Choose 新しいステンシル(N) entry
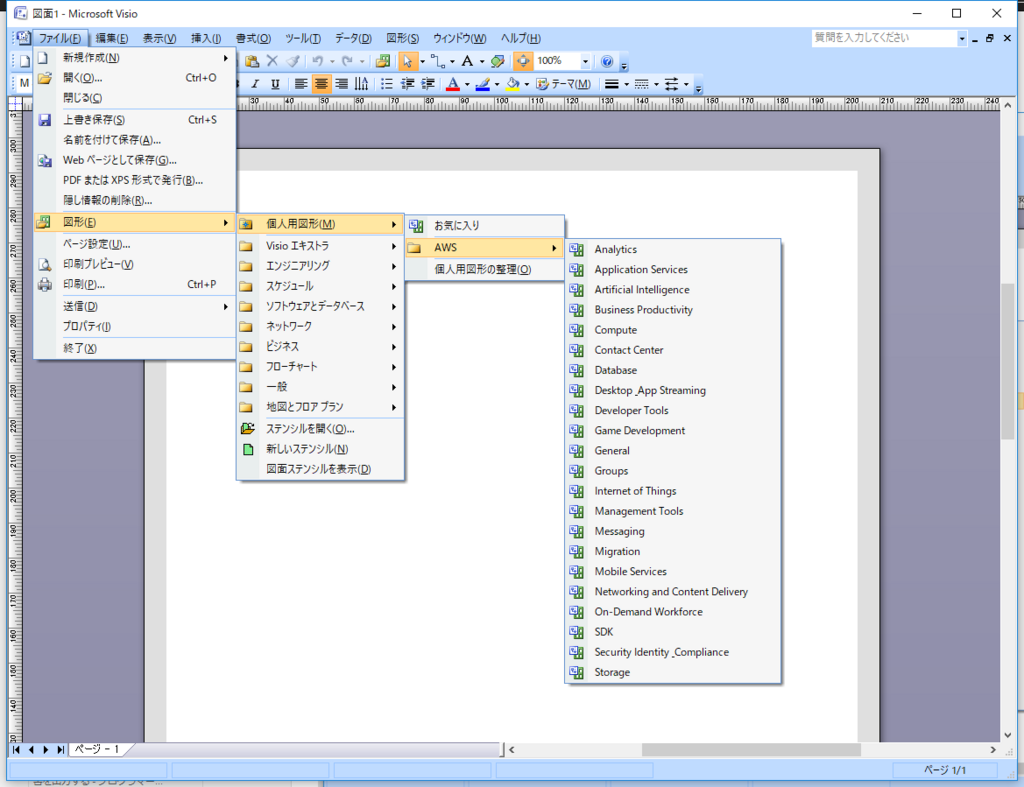Screen dimensions: 1024x787 click(320, 449)
